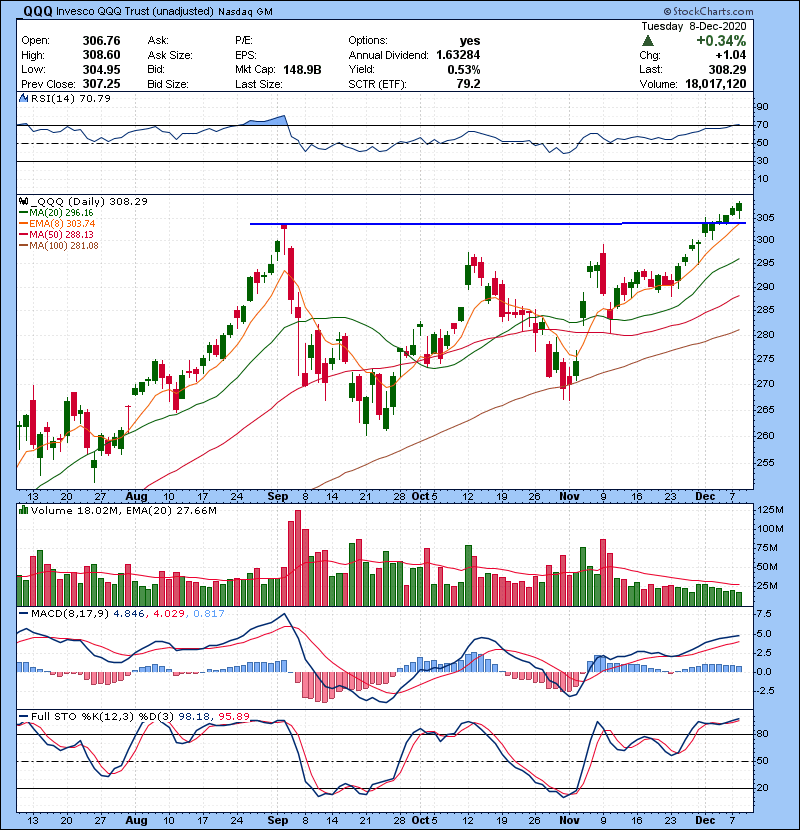Click the 'Nov' label on price axis
This screenshot has height=830, width=800.
[x=569, y=497]
